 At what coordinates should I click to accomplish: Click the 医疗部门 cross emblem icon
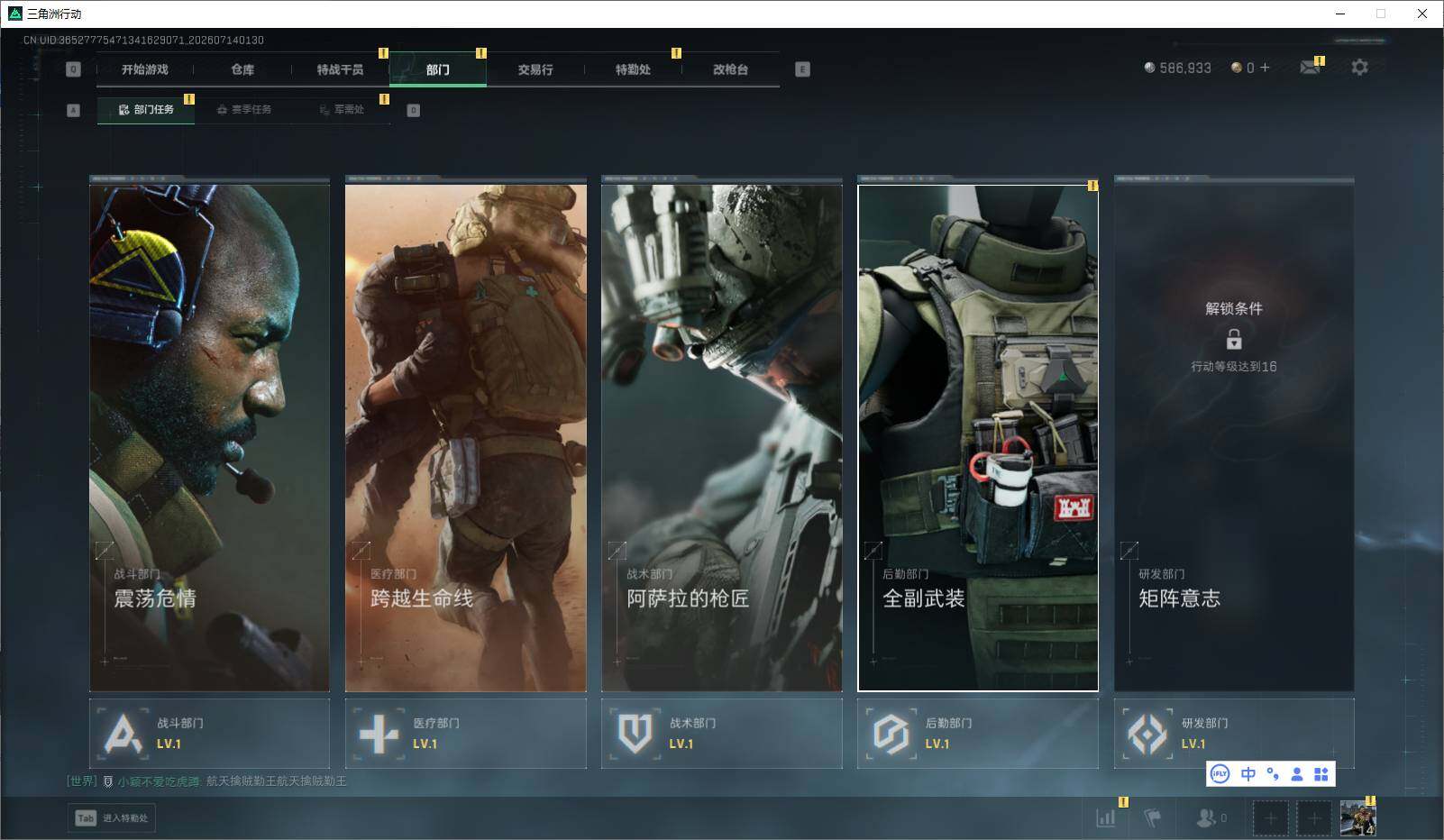tap(379, 733)
